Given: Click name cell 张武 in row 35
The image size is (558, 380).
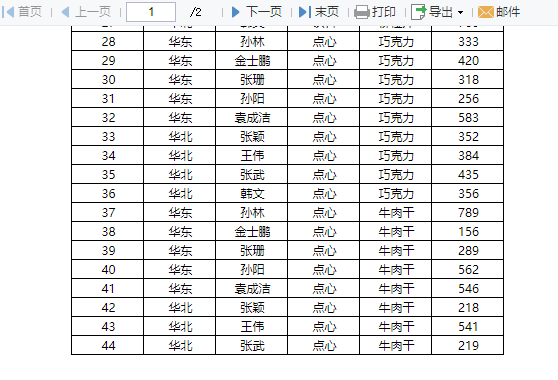Looking at the screenshot, I should click(251, 174).
